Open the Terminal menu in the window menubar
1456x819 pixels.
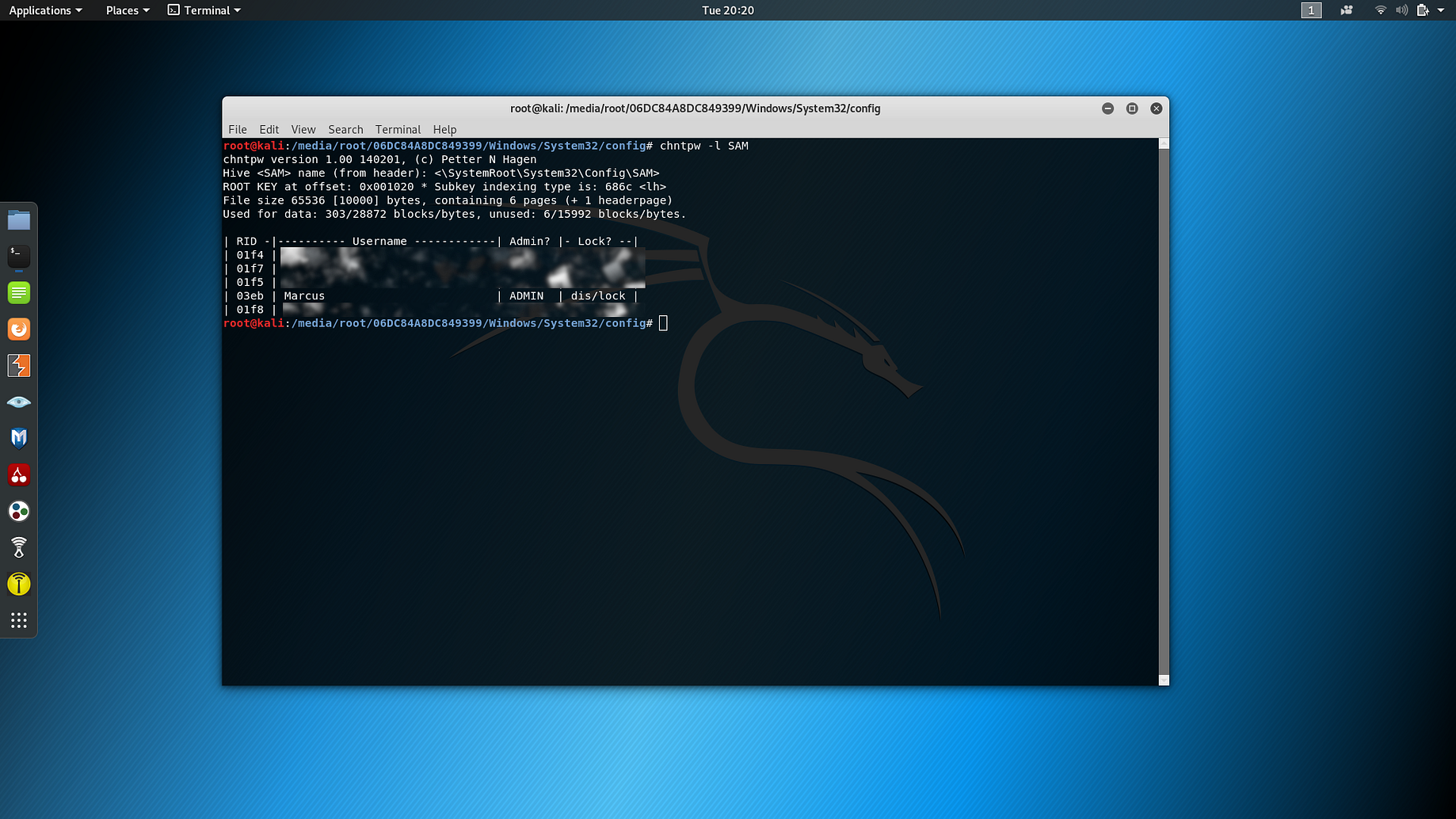pyautogui.click(x=398, y=130)
